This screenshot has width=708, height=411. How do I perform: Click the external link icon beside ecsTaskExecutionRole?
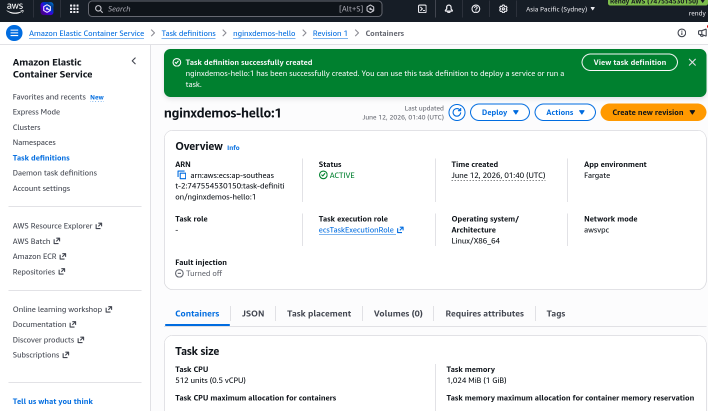tap(400, 230)
